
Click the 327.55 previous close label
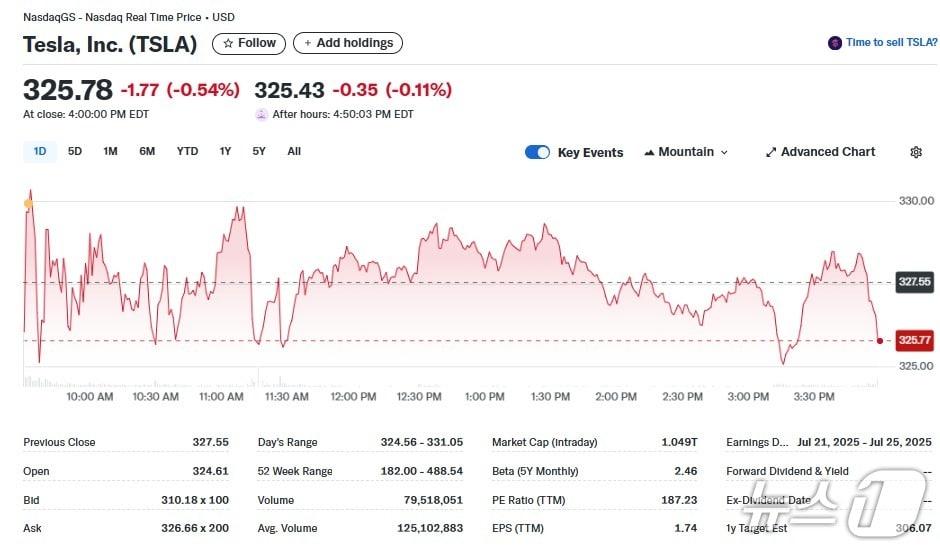tap(914, 282)
